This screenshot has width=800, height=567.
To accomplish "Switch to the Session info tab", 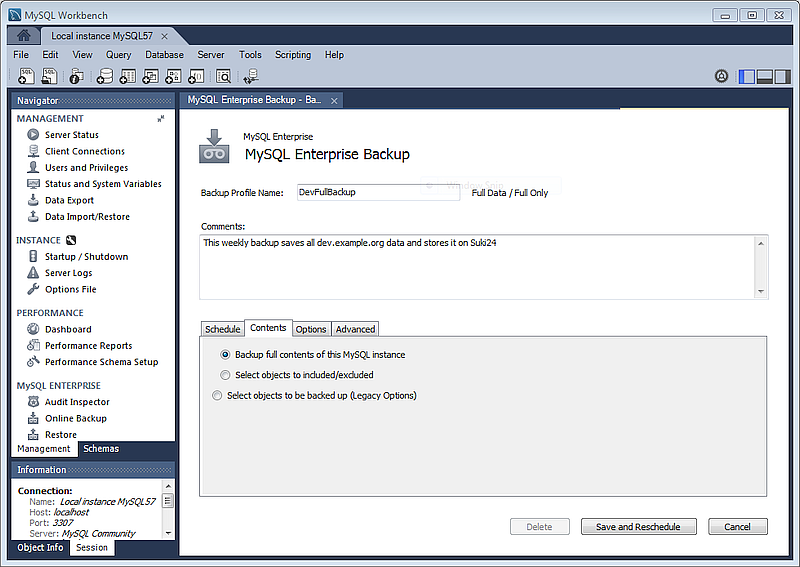I will coord(92,548).
